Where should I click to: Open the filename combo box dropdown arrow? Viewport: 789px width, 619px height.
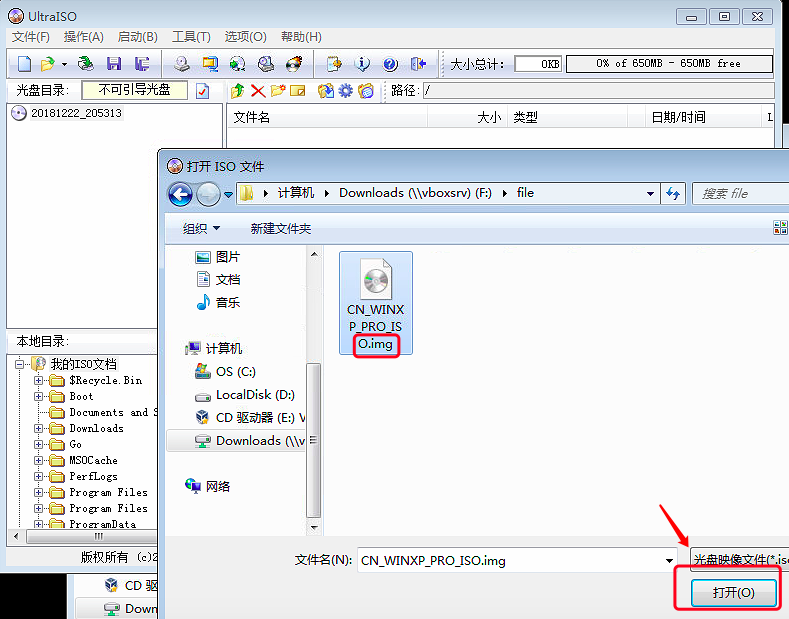click(669, 560)
